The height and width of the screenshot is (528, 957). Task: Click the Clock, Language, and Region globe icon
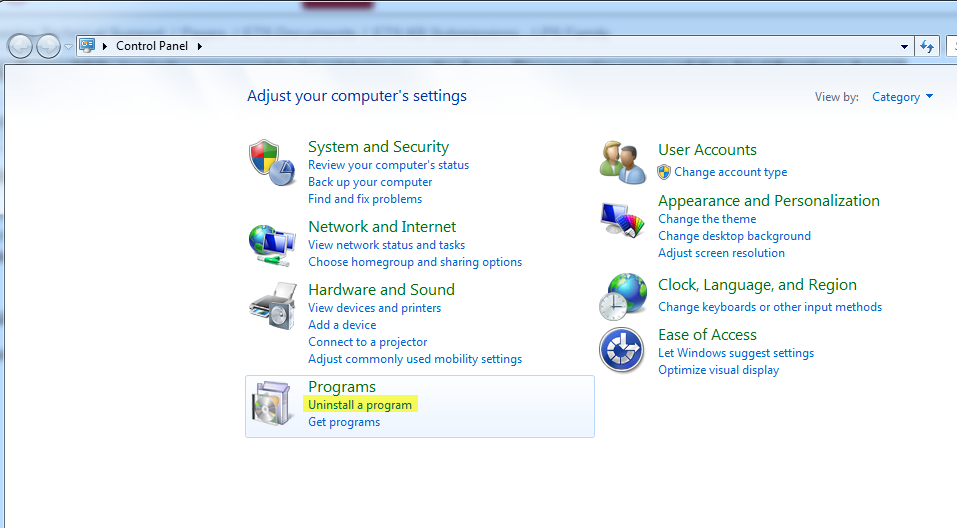[623, 297]
